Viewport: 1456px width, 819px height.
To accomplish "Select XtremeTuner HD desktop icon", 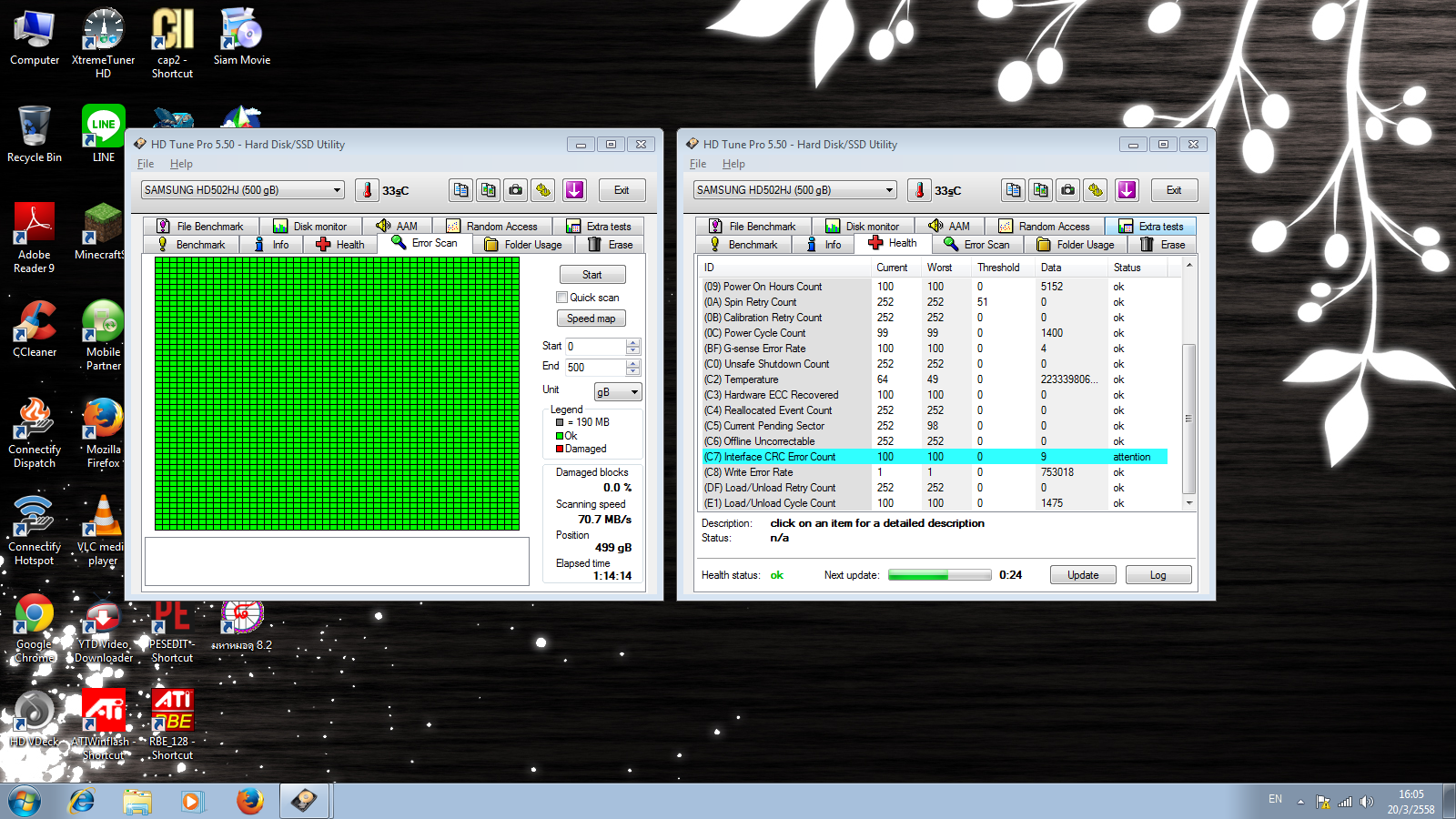I will point(104,43).
